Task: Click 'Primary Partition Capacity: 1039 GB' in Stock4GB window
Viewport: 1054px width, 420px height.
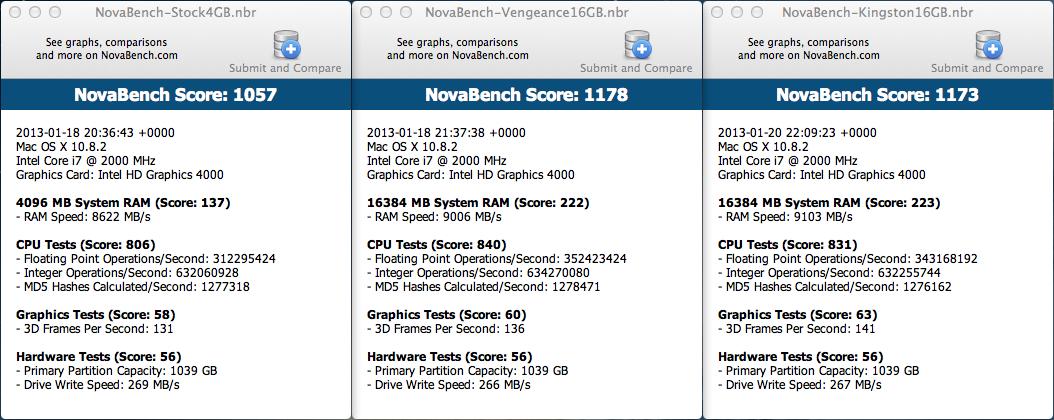Action: pos(116,371)
